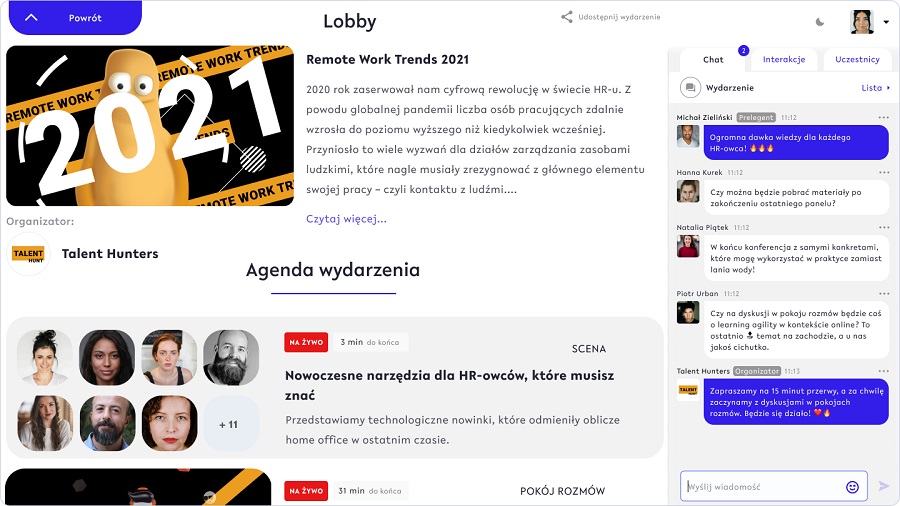Switch to the Uczestnicy tab
This screenshot has height=506, width=900.
point(858,60)
